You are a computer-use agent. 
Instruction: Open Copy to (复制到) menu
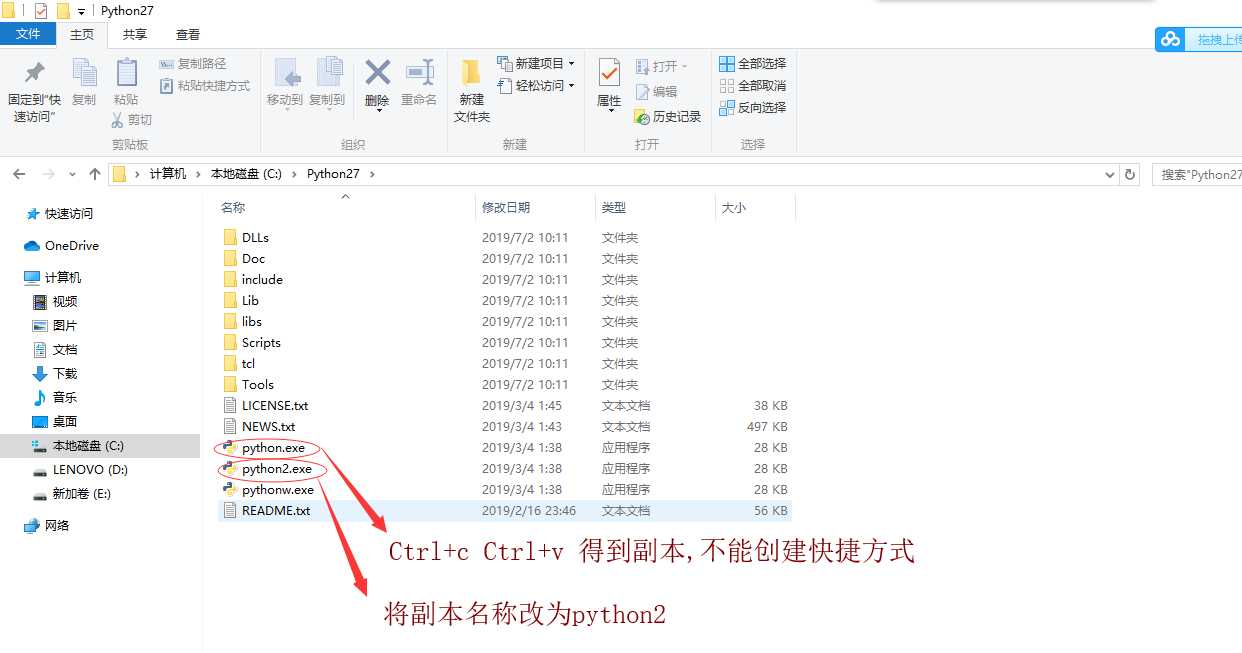[327, 83]
